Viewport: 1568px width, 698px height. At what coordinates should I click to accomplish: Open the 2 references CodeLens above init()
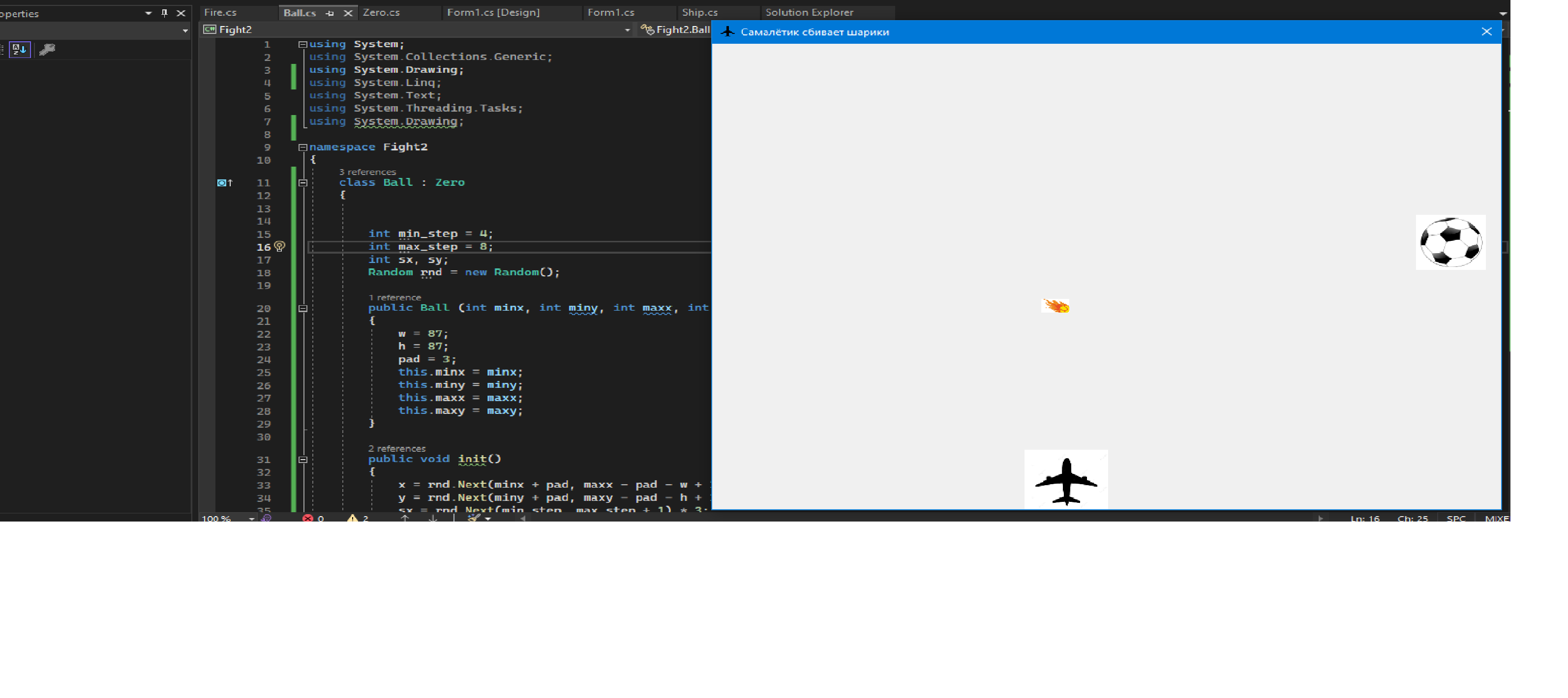click(x=397, y=448)
